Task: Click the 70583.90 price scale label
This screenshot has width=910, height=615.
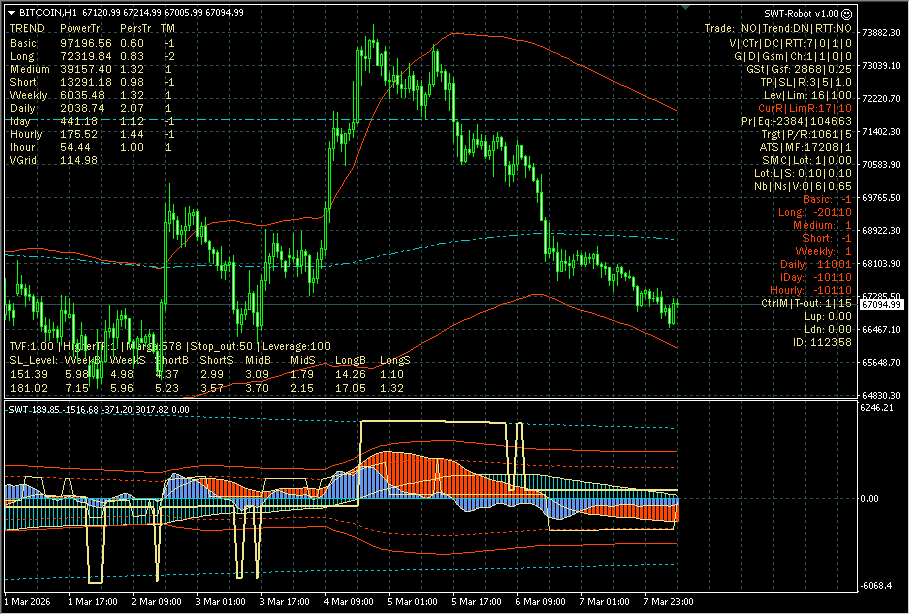Action: (881, 165)
